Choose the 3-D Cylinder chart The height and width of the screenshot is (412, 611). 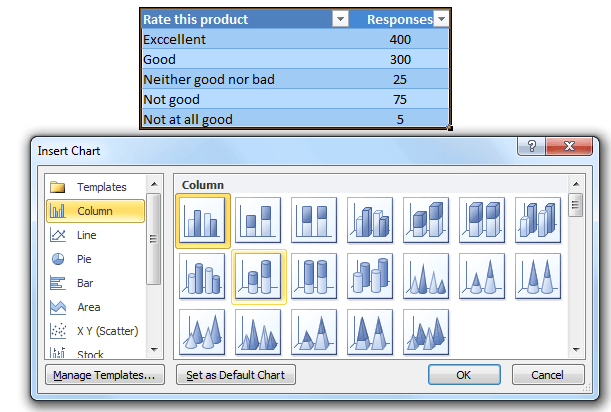(x=370, y=276)
